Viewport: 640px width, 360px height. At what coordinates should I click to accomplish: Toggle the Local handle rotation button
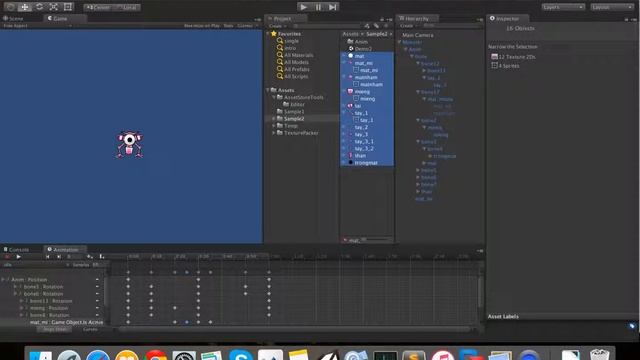[x=127, y=7]
